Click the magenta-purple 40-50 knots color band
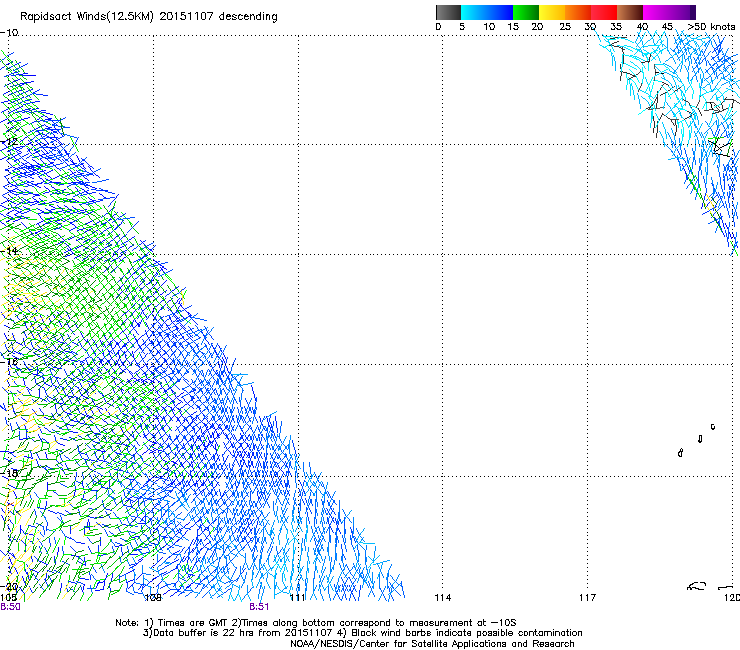The image size is (740, 650). click(669, 12)
